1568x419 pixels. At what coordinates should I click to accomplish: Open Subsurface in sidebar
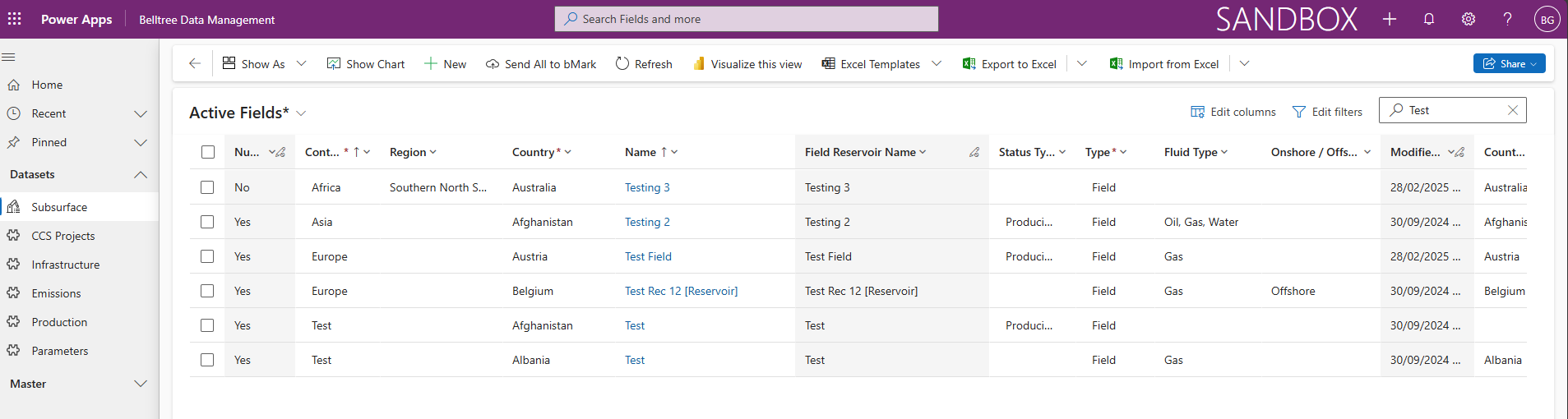(x=80, y=207)
